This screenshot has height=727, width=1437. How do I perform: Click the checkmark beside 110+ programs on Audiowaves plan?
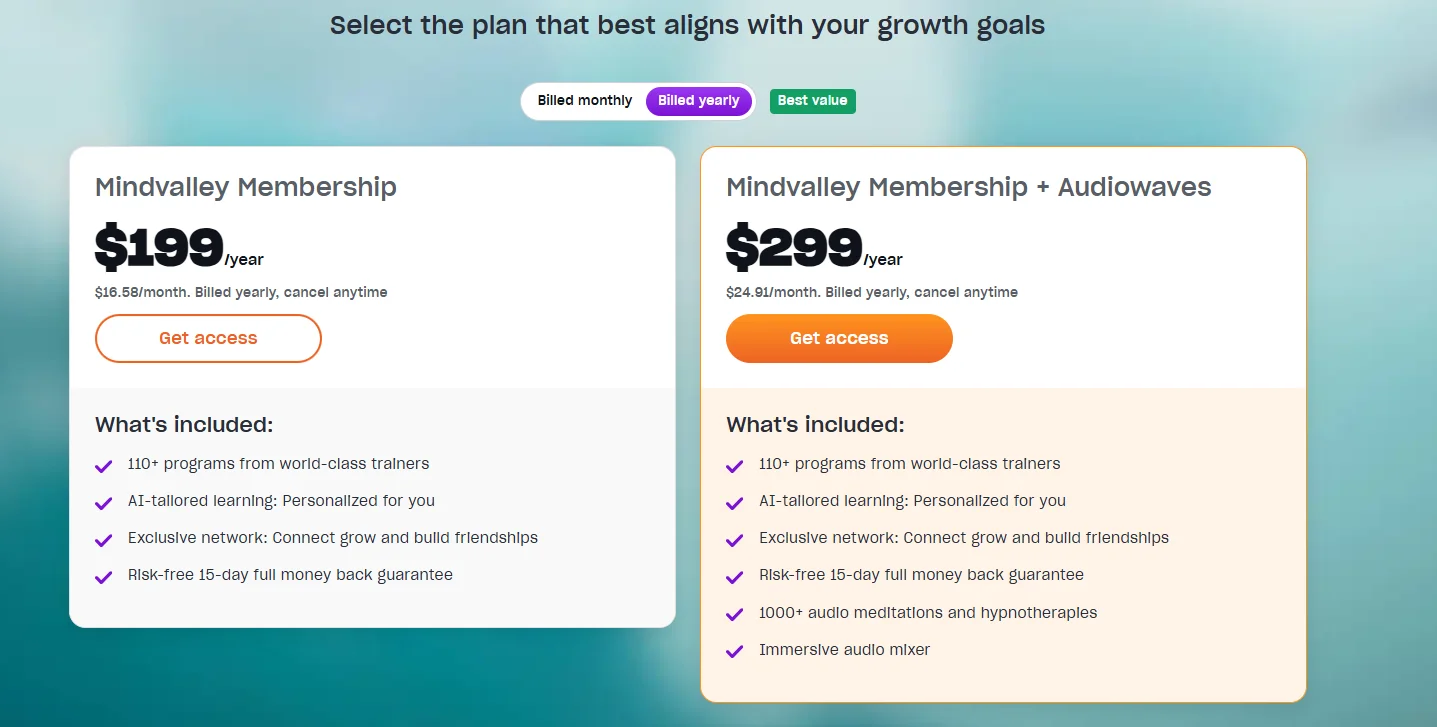pos(734,465)
